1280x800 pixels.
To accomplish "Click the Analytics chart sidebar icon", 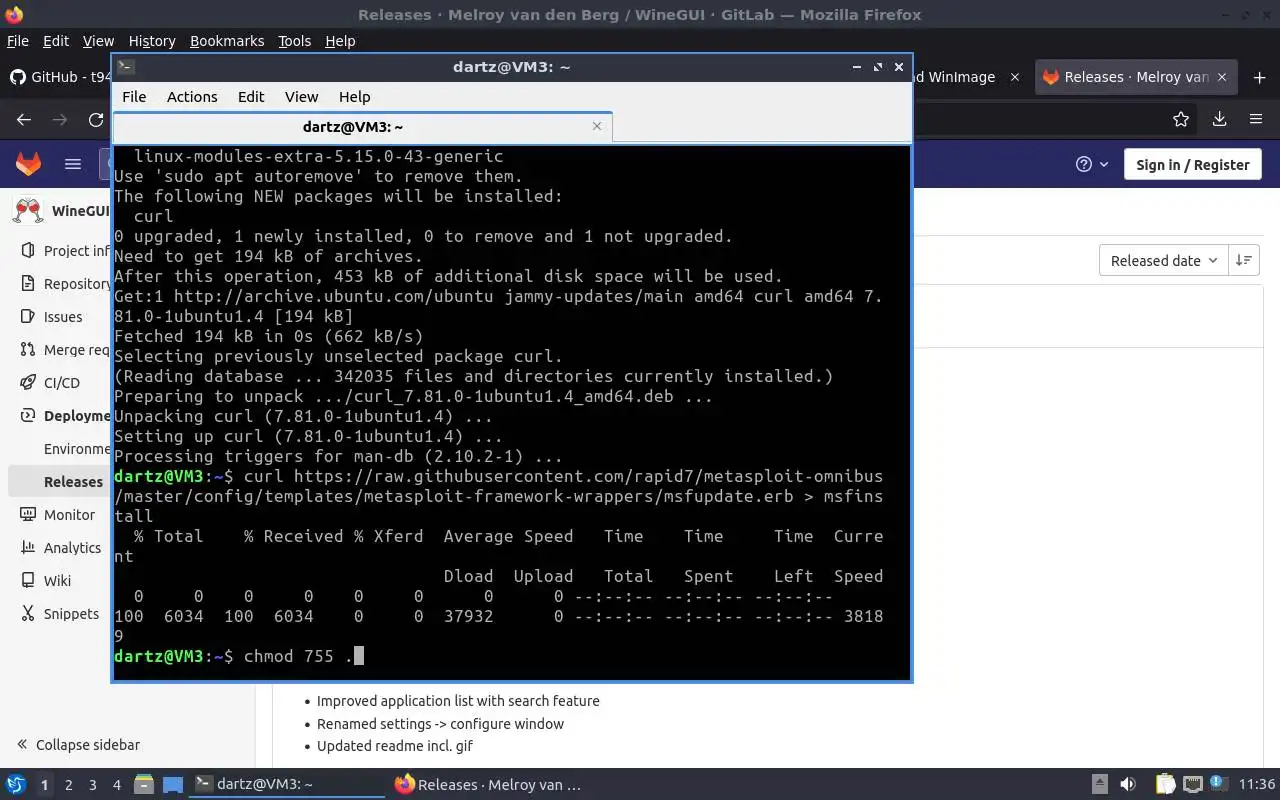I will (27, 548).
